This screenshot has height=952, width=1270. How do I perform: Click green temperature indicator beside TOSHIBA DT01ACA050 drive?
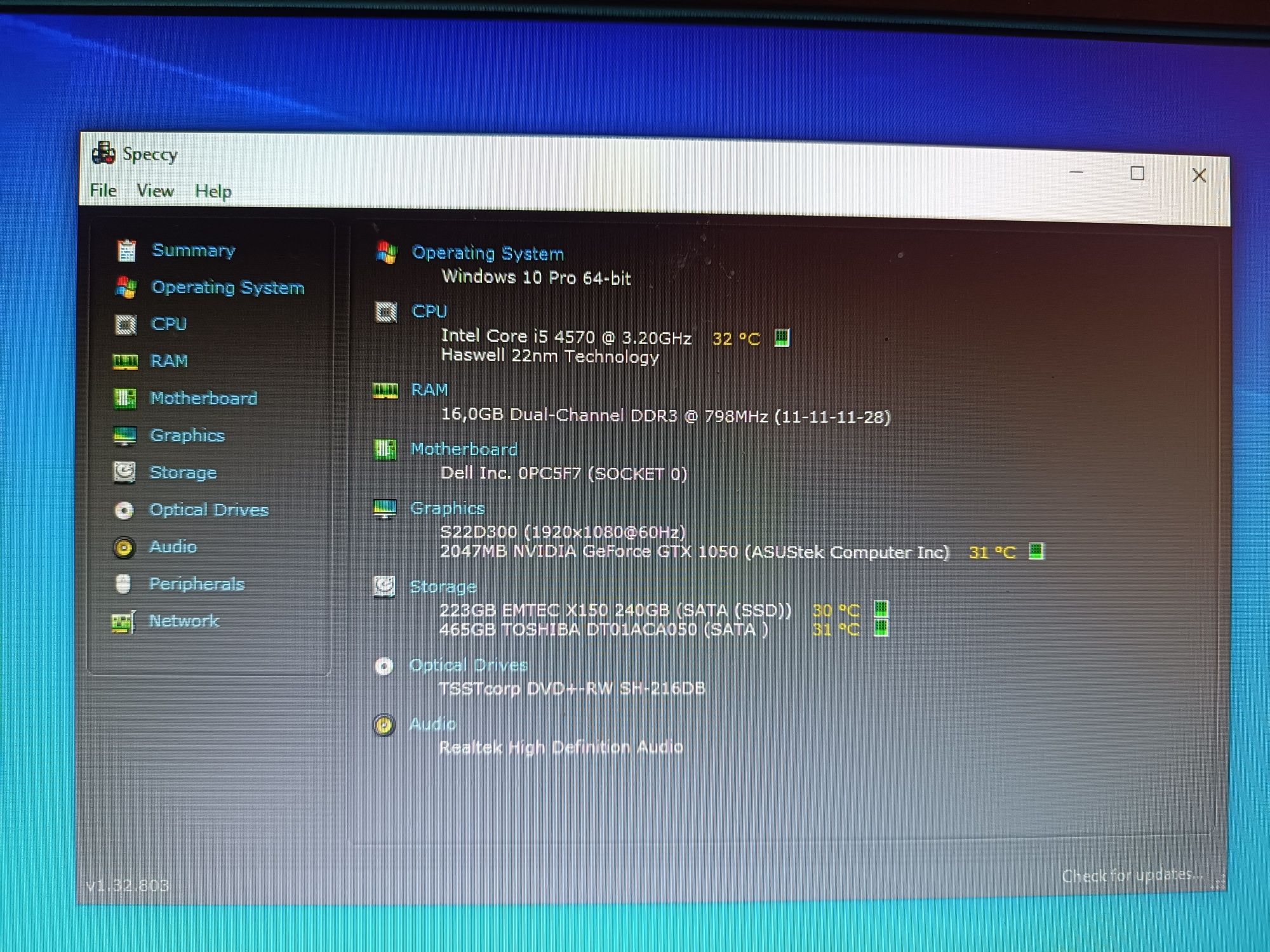click(881, 628)
